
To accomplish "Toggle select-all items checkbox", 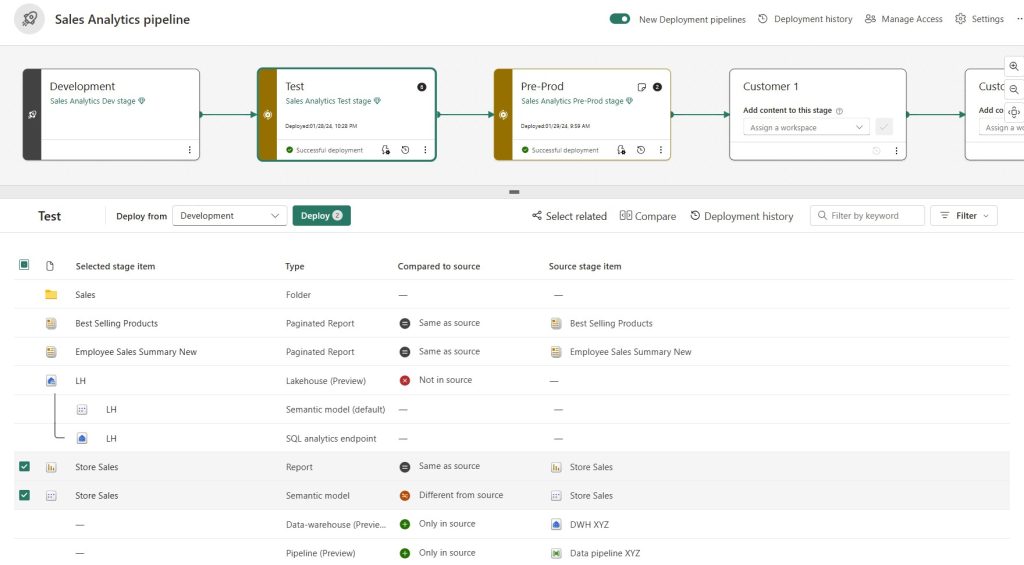I will point(24,265).
